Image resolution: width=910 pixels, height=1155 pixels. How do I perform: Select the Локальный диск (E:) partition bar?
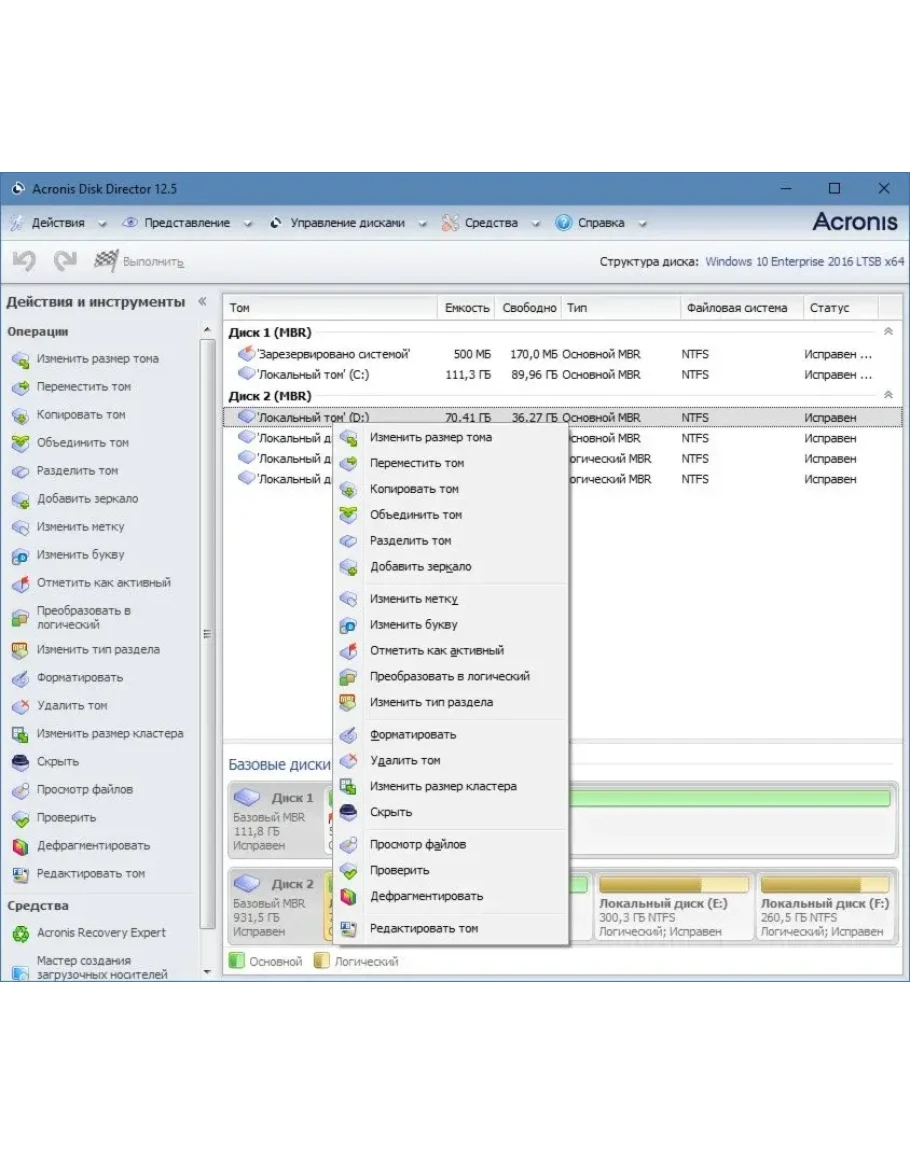coord(672,909)
